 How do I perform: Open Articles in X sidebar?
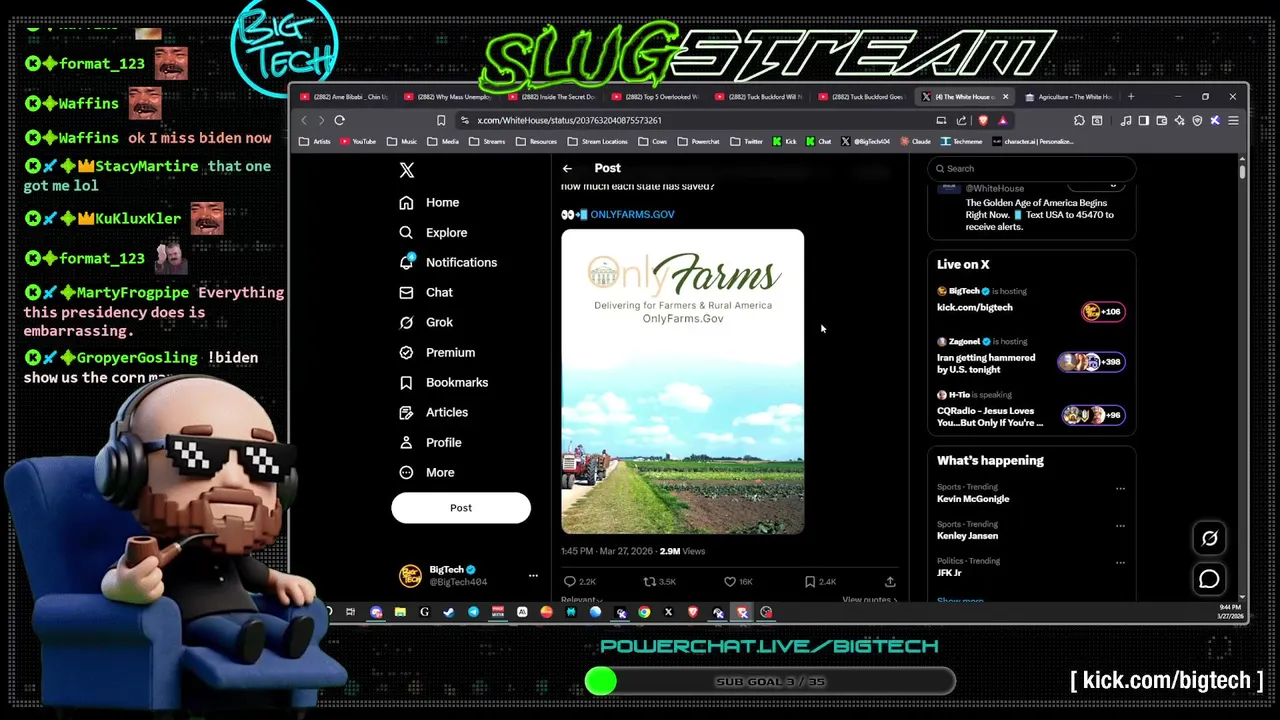coord(433,413)
